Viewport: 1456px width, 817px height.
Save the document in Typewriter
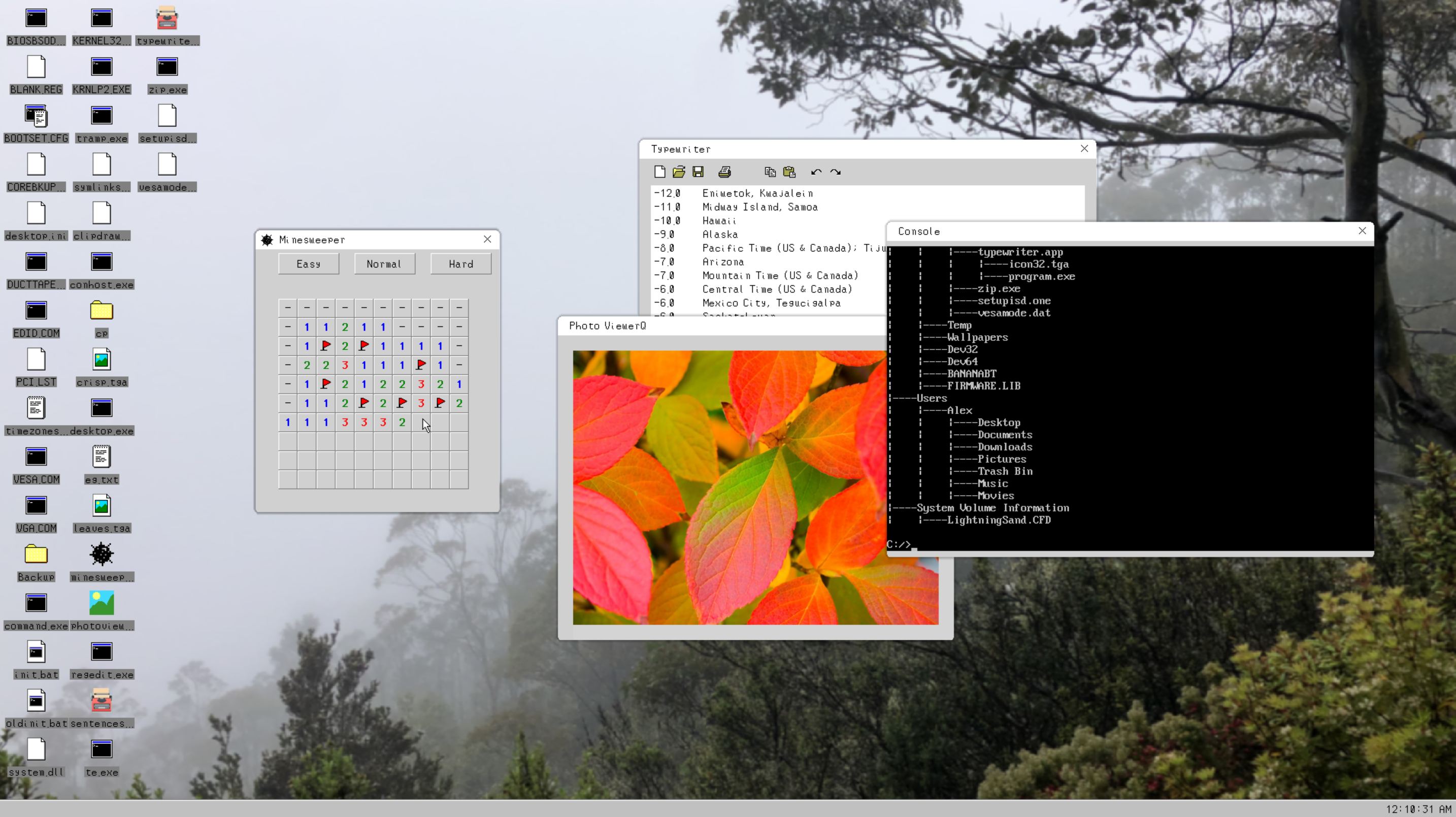pyautogui.click(x=698, y=171)
